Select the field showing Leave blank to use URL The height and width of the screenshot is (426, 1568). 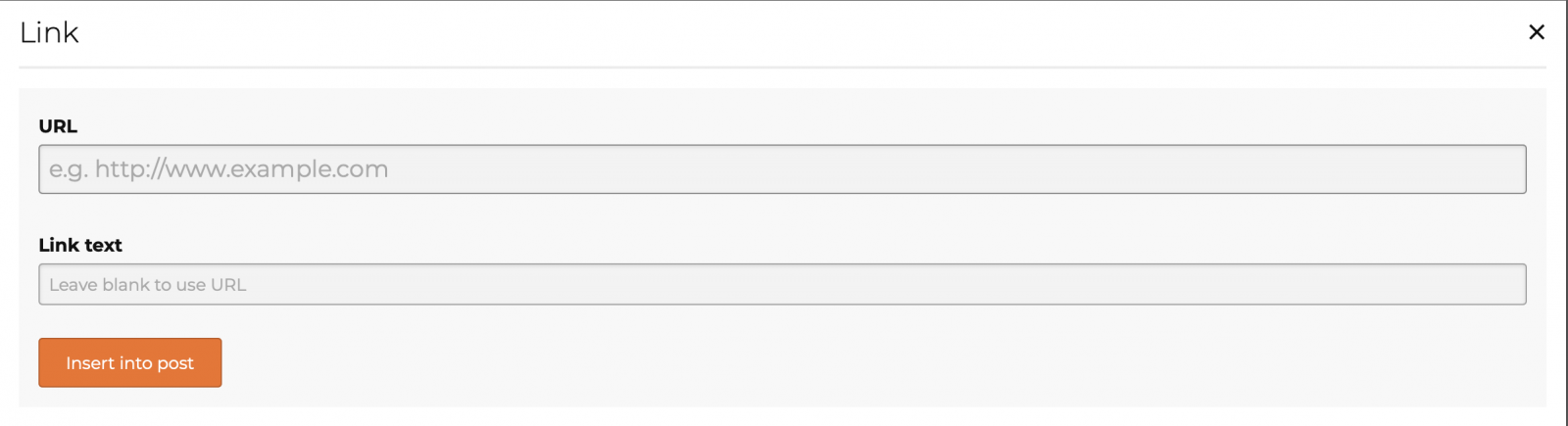(782, 285)
